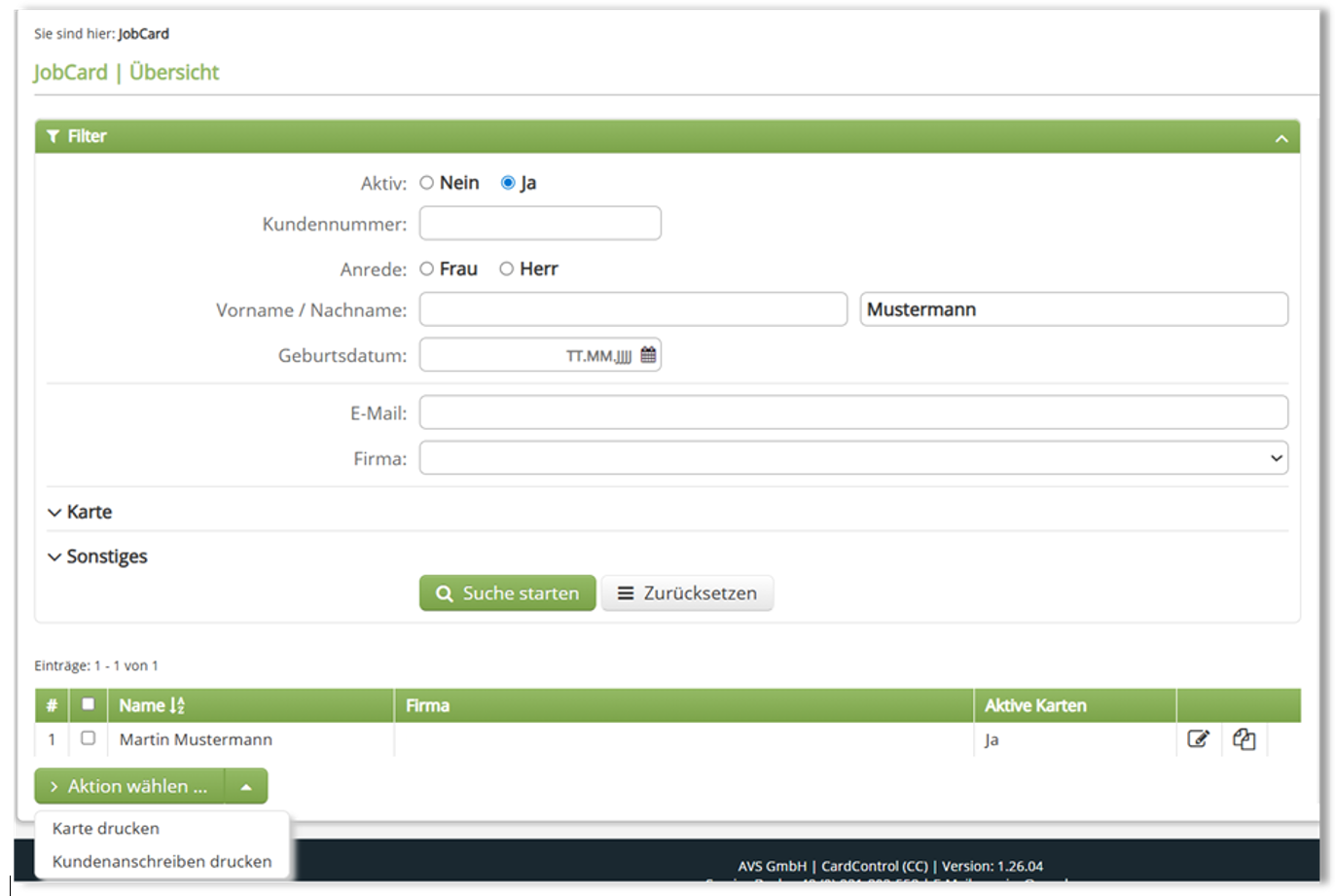Open the Firma dropdown
Image resolution: width=1335 pixels, height=896 pixels.
tap(853, 458)
